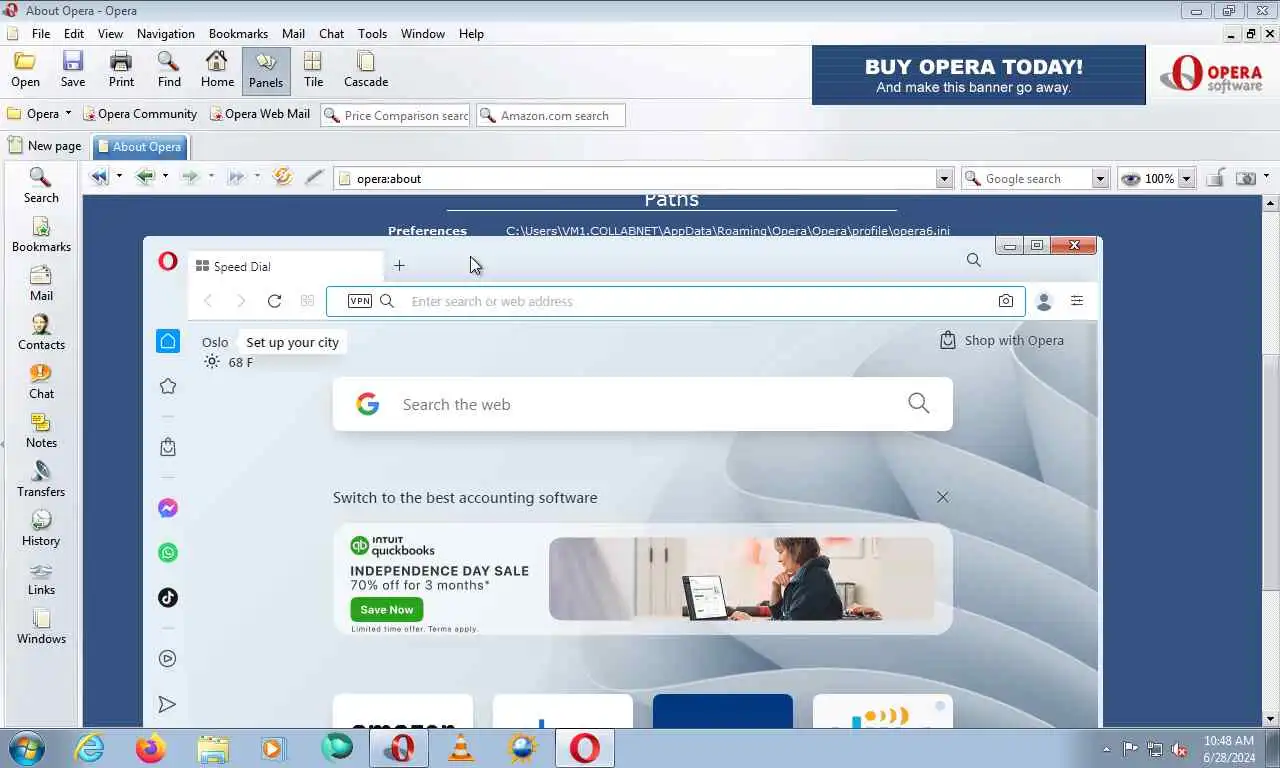The image size is (1280, 768).
Task: Click Set up your city
Action: pos(292,342)
